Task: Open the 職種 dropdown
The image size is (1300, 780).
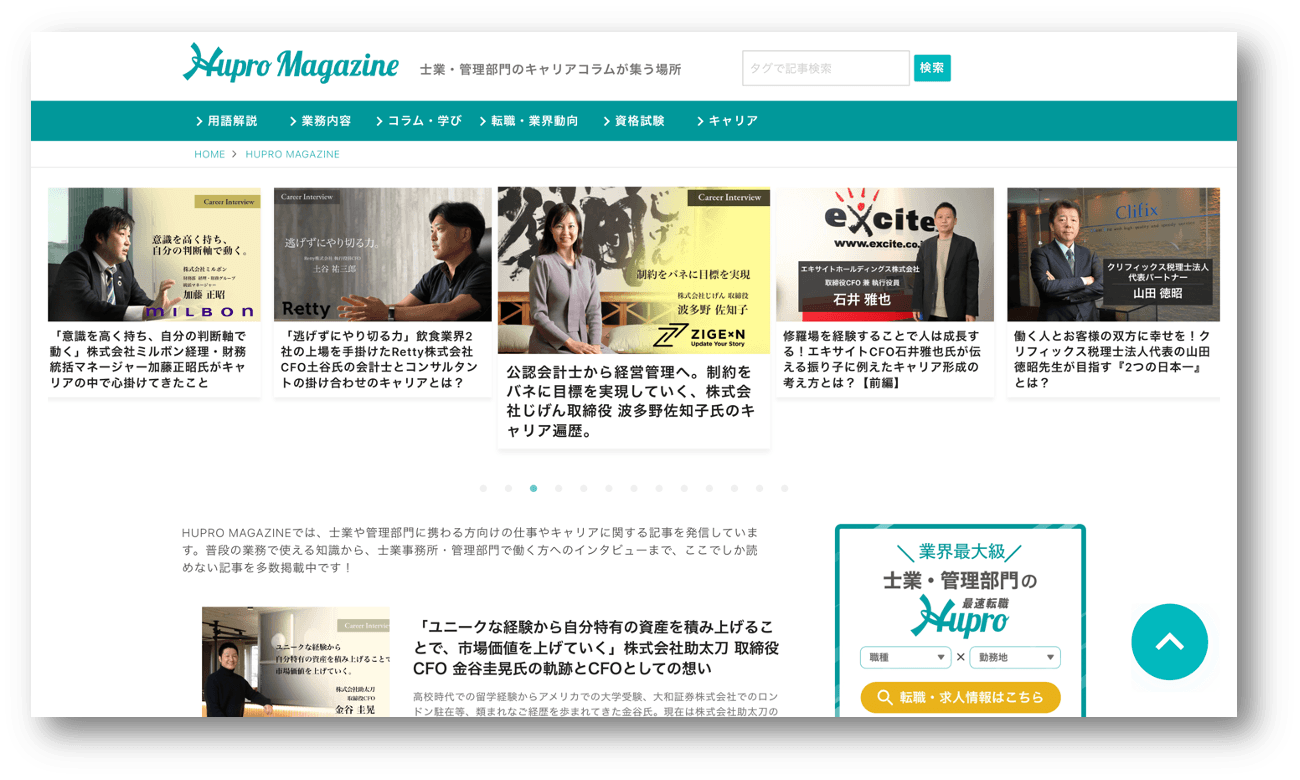Action: (901, 657)
